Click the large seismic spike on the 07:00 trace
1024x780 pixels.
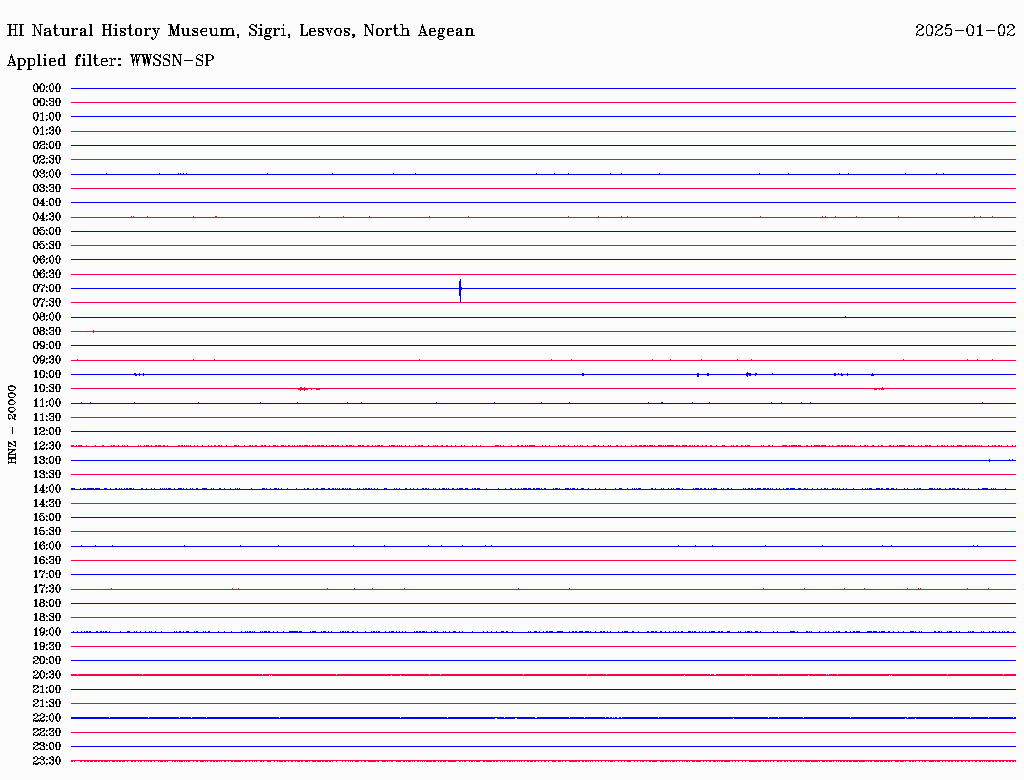(x=460, y=290)
